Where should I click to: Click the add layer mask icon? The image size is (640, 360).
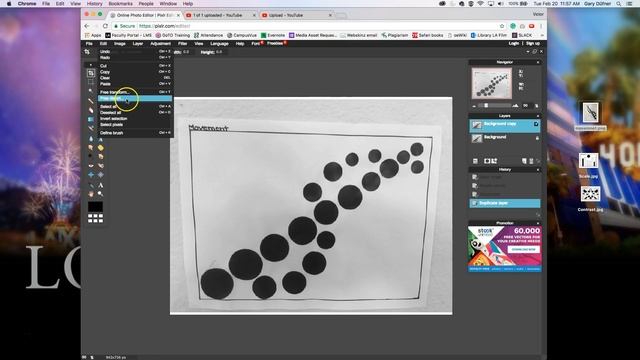click(x=487, y=161)
